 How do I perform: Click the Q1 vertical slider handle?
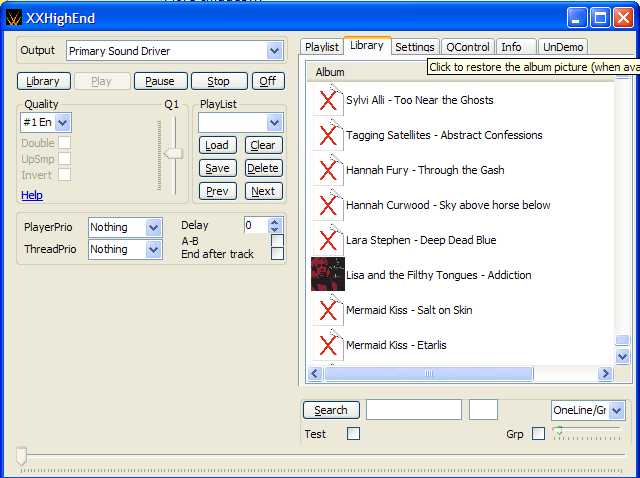(x=173, y=153)
